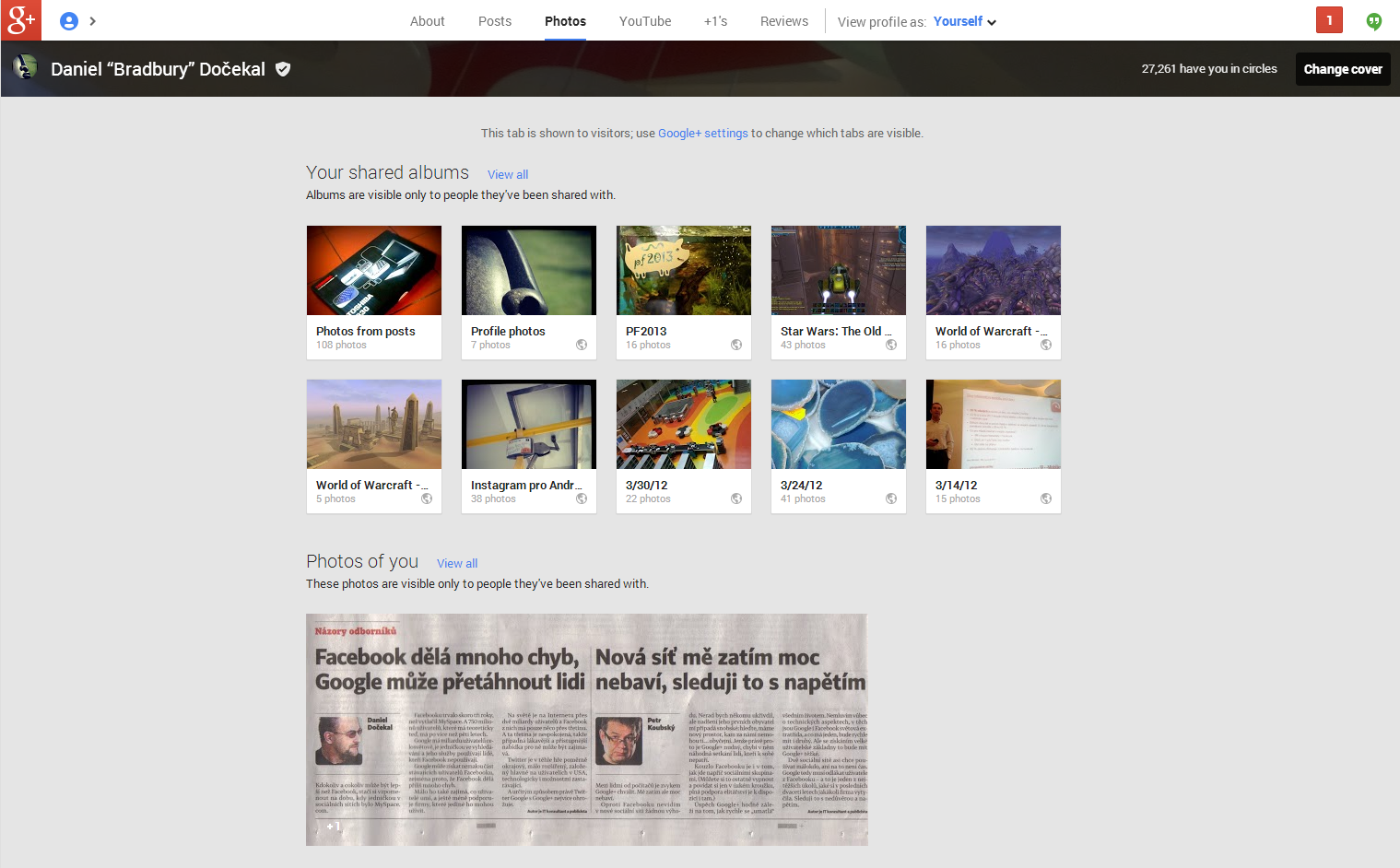The width and height of the screenshot is (1400, 868).
Task: Click the visibility globe on the 3/30/12 album
Action: (x=736, y=498)
